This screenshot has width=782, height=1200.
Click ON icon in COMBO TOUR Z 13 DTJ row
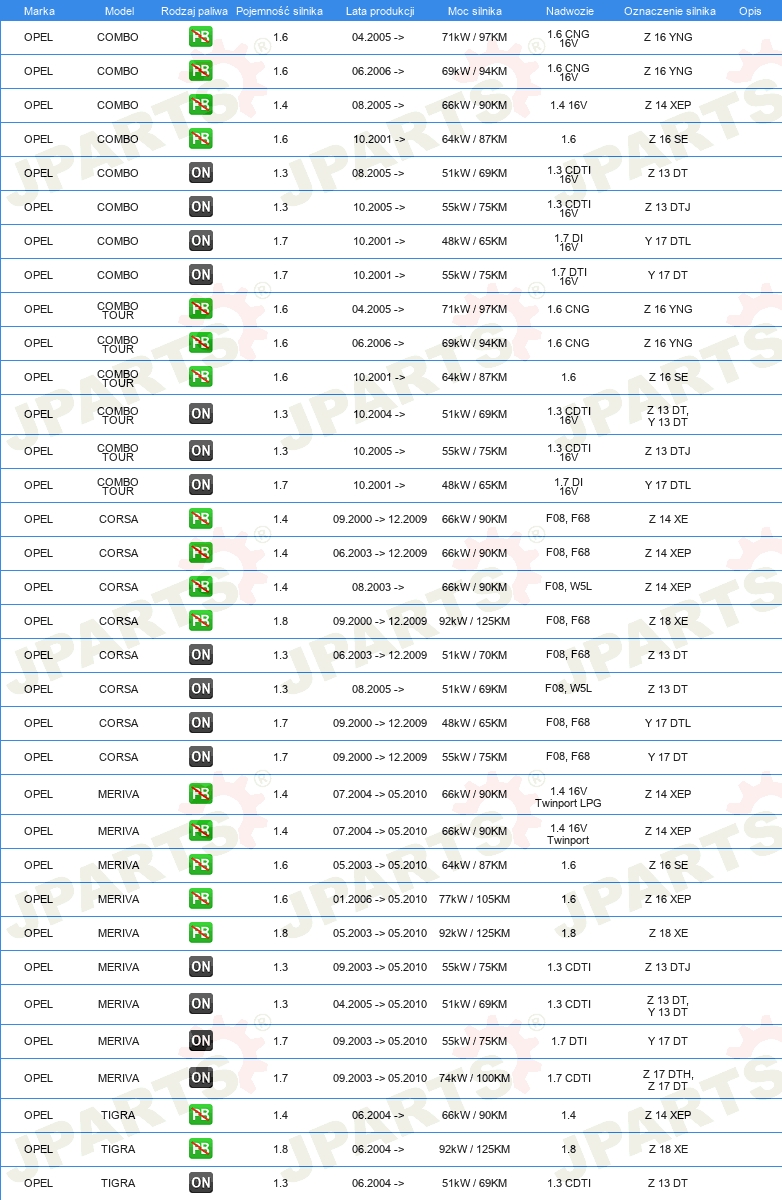tap(200, 451)
